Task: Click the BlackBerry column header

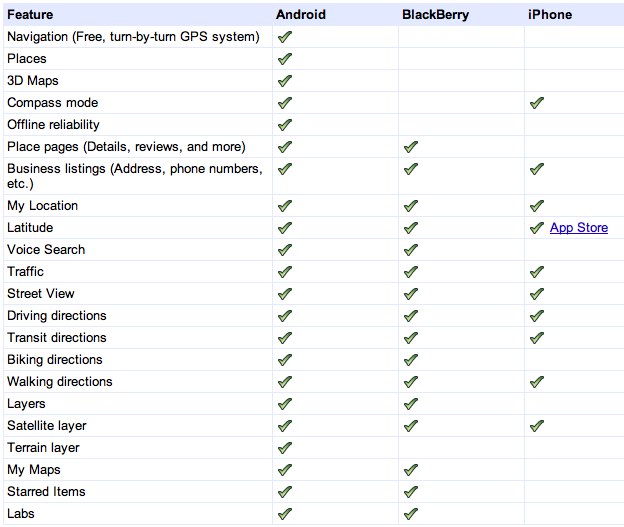Action: pos(435,16)
